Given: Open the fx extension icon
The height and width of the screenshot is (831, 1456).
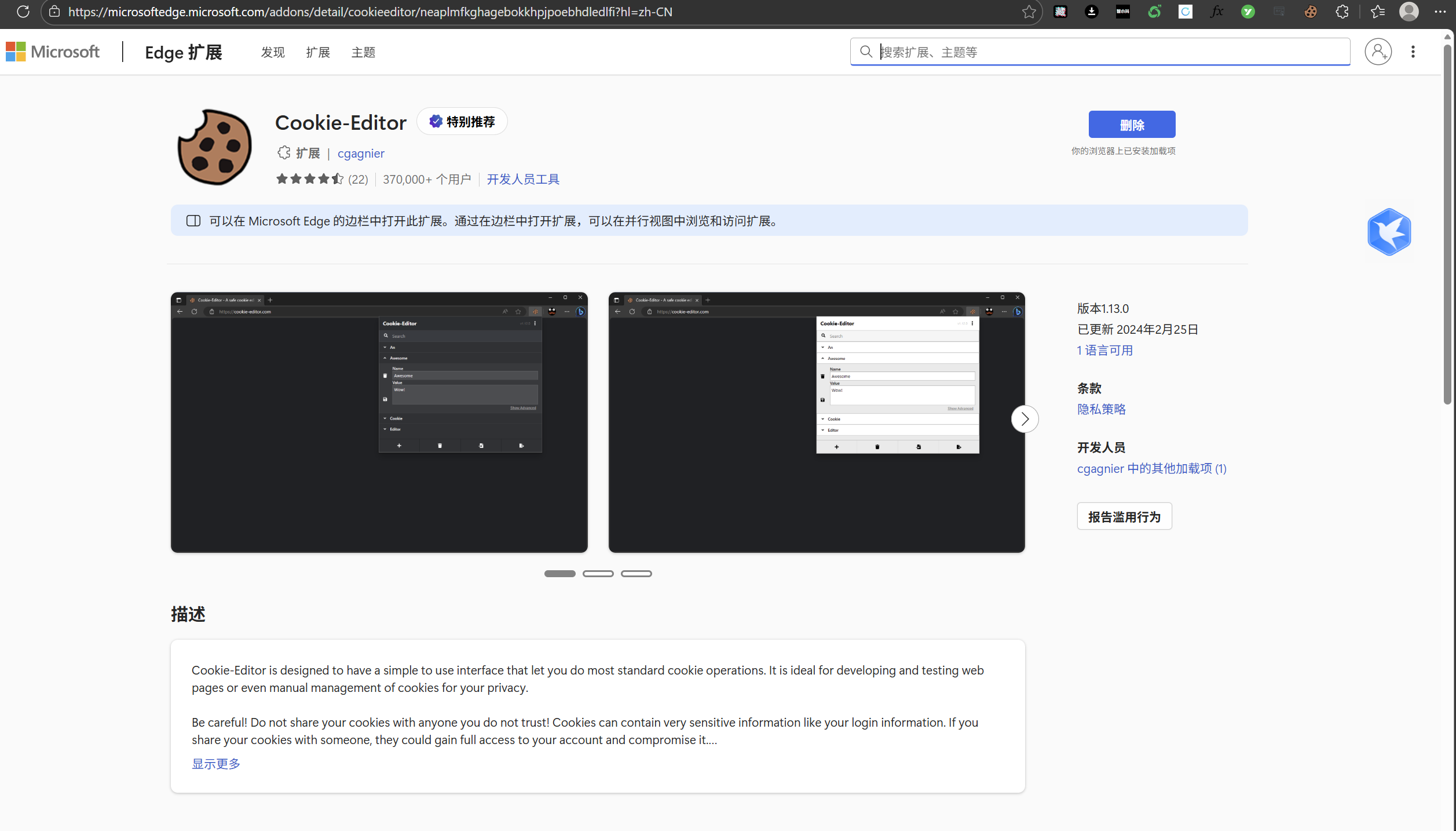Looking at the screenshot, I should [x=1217, y=12].
